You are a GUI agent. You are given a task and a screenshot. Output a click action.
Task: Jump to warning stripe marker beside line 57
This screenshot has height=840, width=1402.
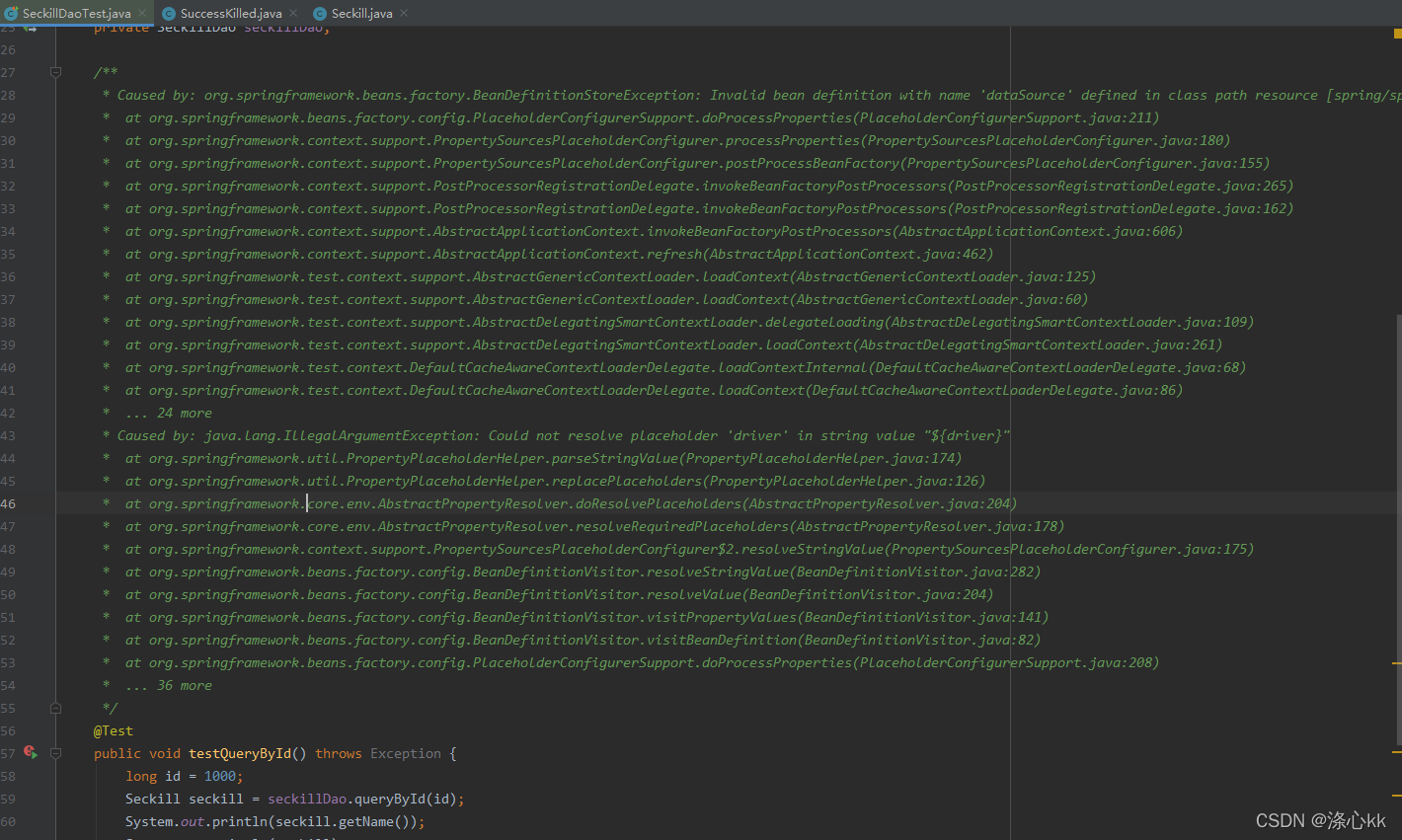click(x=1397, y=752)
